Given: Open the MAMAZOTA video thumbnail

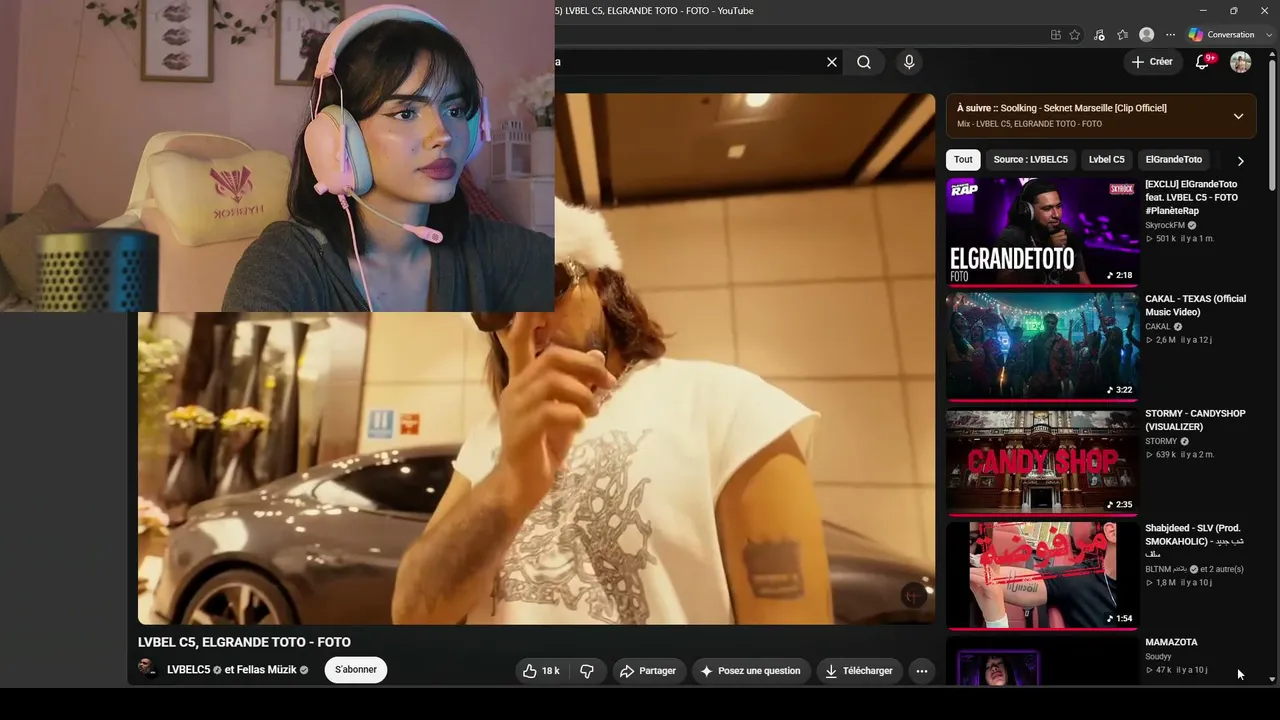Looking at the screenshot, I should [1042, 661].
